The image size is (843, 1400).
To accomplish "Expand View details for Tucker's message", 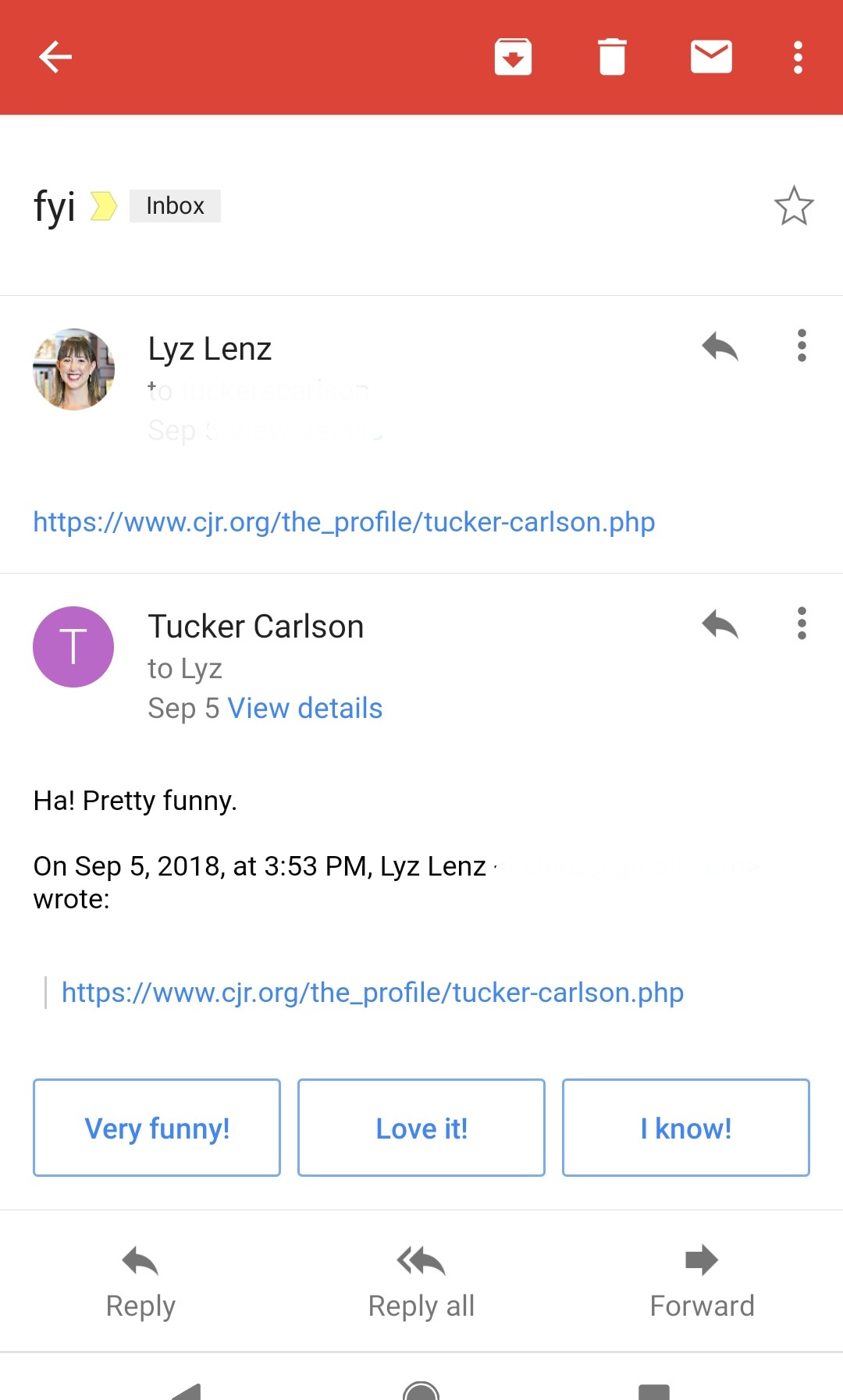I will point(304,709).
